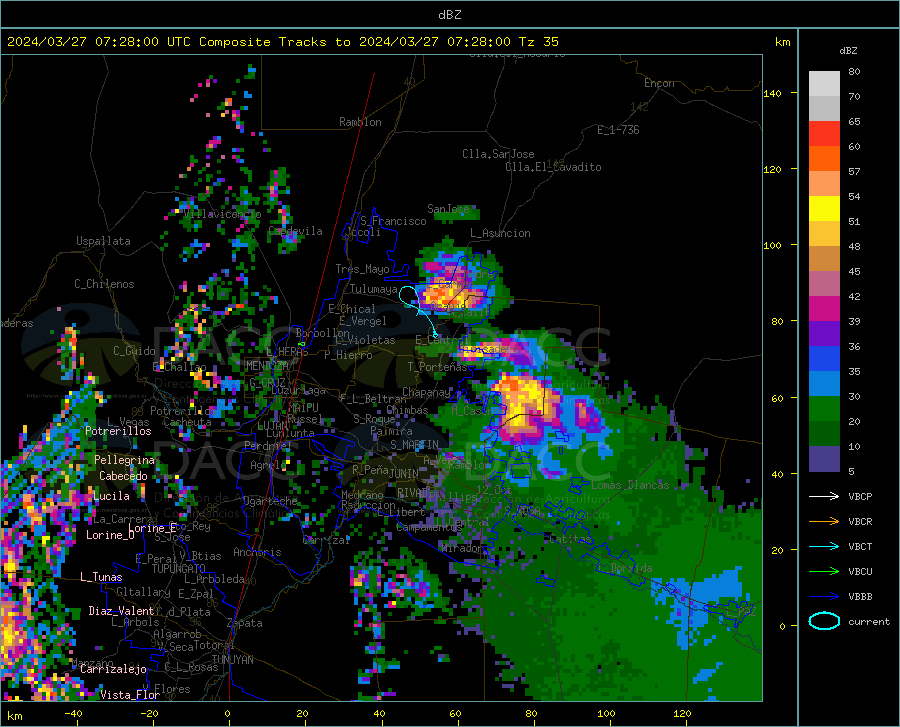Select the light gray swatch below 80 dBZ
This screenshot has height=727, width=900.
pyautogui.click(x=824, y=84)
